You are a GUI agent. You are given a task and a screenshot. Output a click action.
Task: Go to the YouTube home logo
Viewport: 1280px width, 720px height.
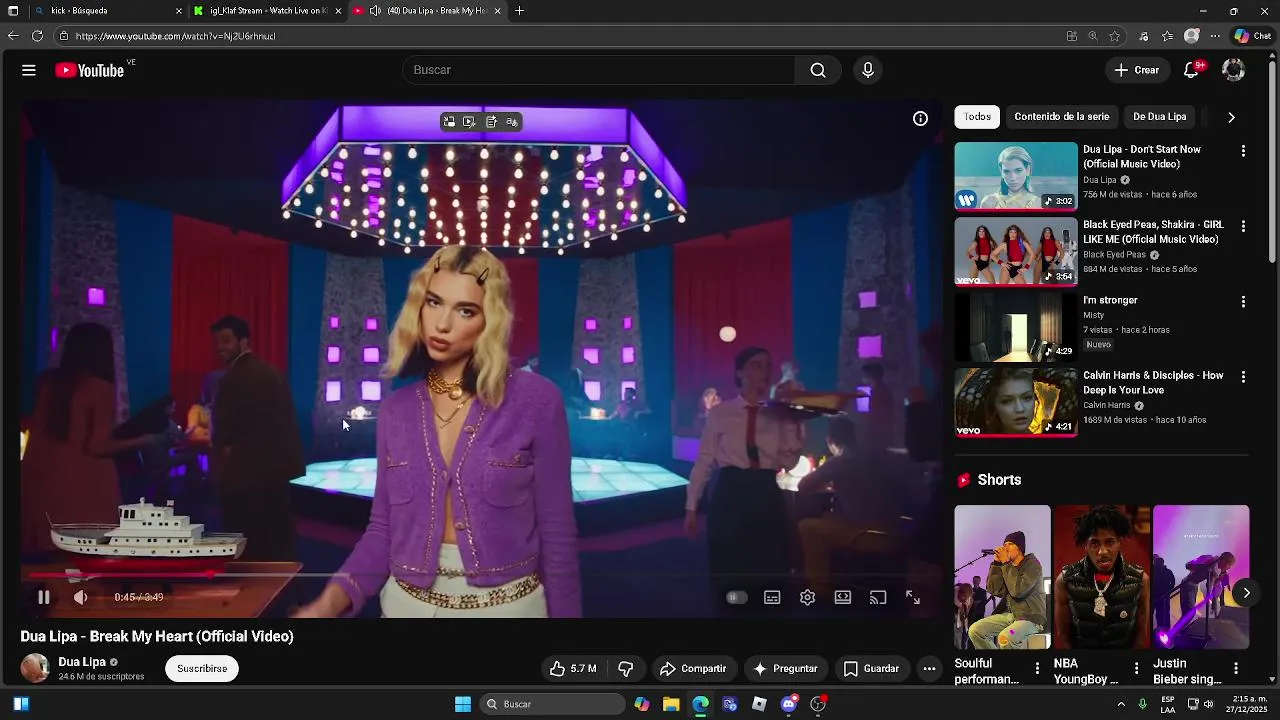coord(89,70)
